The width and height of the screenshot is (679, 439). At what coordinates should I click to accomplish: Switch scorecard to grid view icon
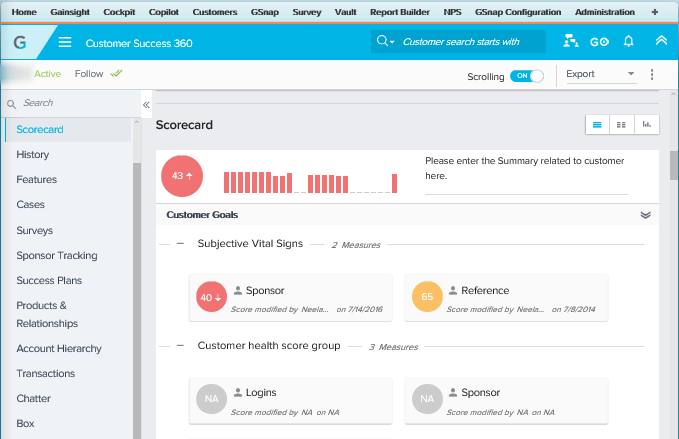[621, 125]
